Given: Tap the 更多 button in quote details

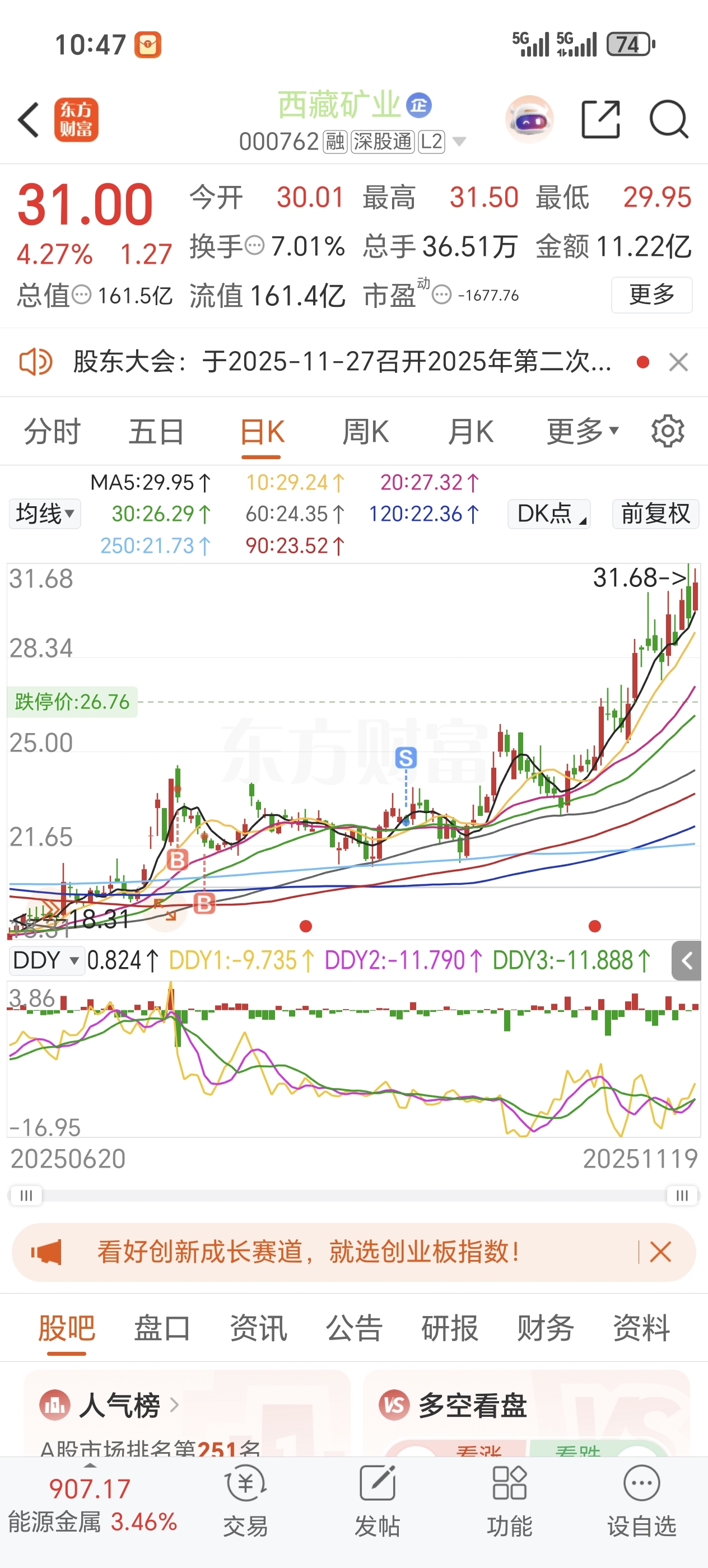Looking at the screenshot, I should click(x=652, y=295).
